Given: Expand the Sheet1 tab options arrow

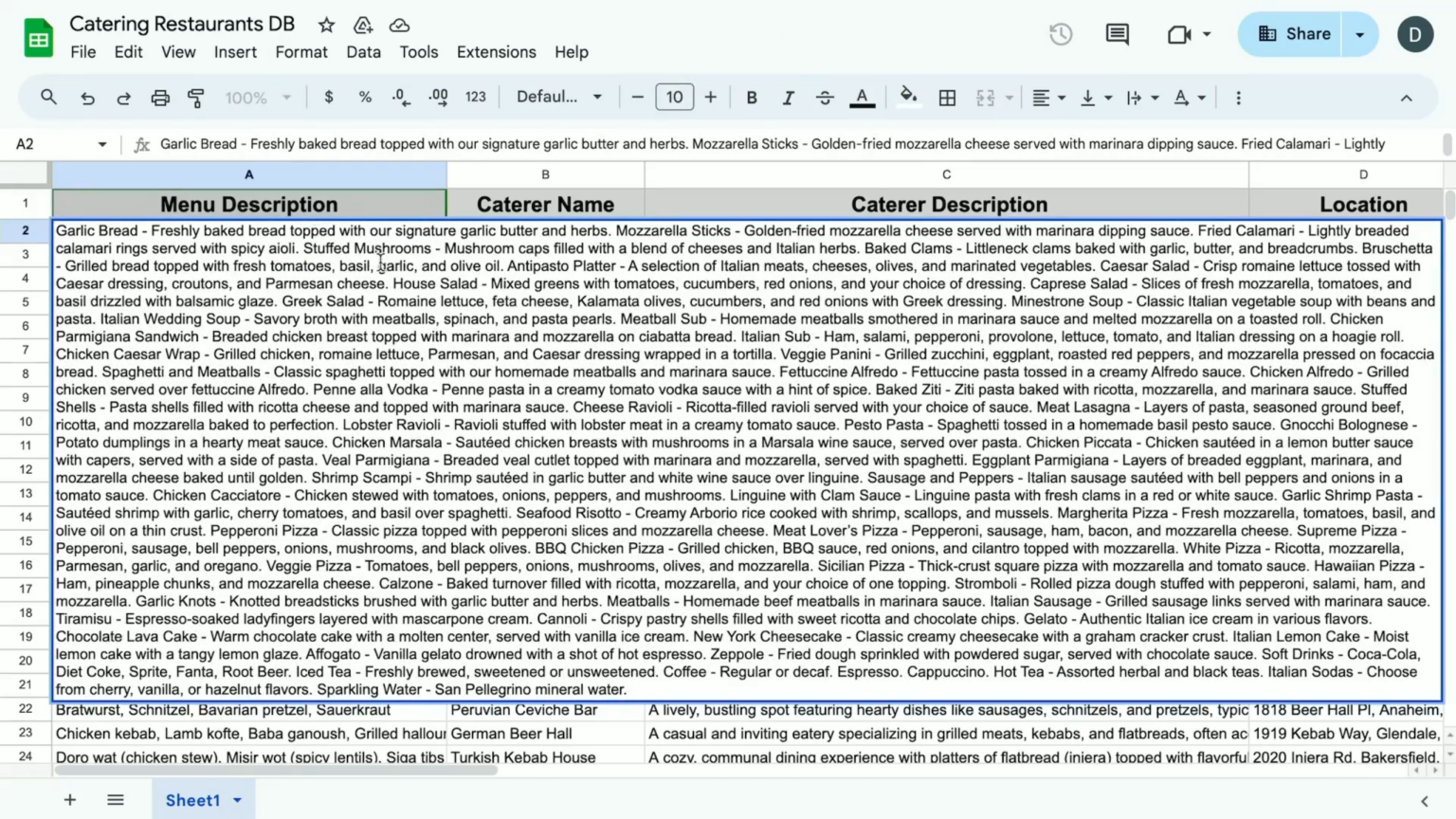Looking at the screenshot, I should 238,801.
